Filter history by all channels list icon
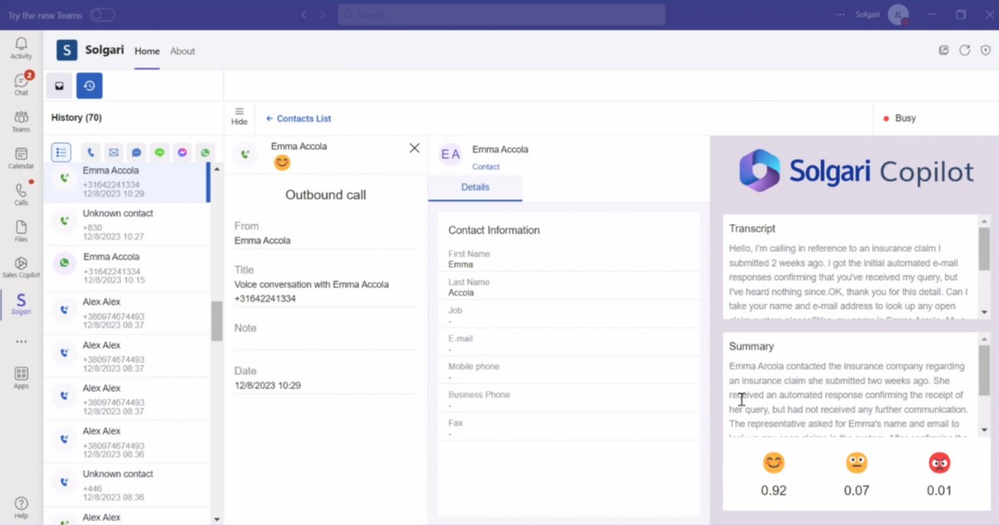 click(x=61, y=152)
